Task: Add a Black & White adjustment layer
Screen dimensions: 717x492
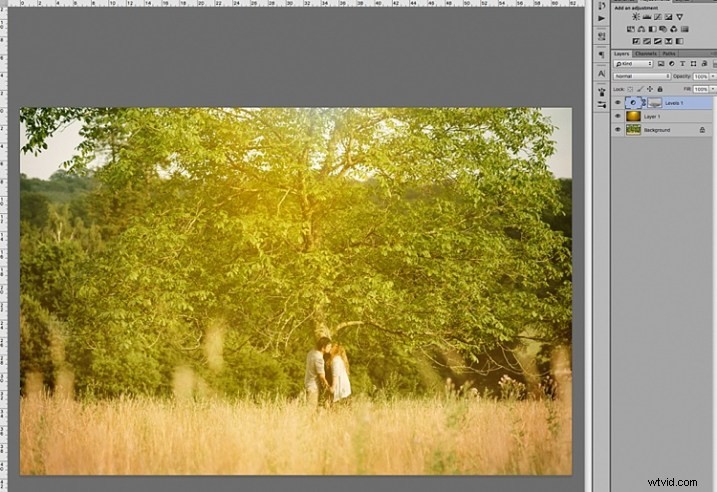Action: tap(653, 29)
